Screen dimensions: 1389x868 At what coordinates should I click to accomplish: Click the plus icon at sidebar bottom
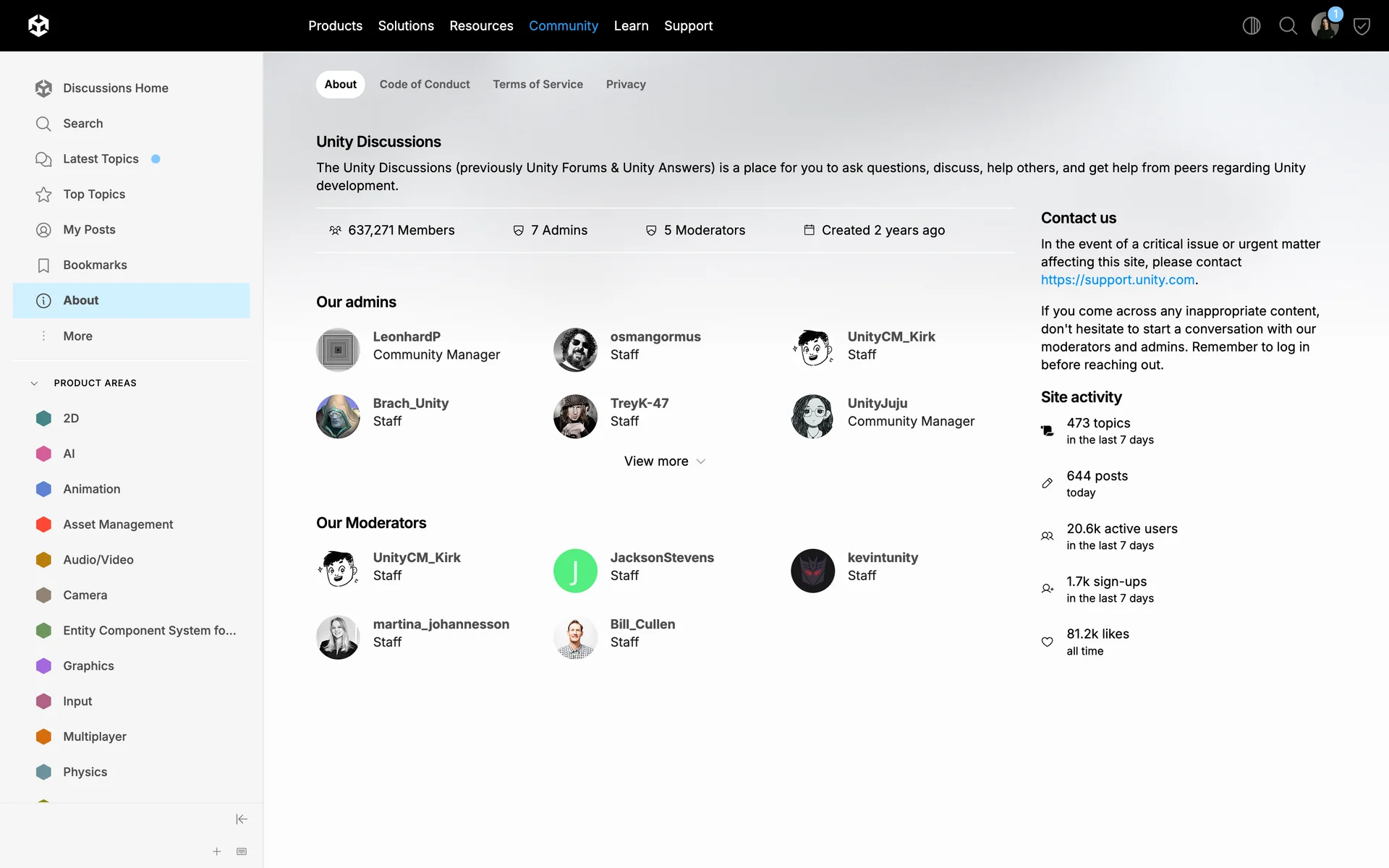point(216,851)
